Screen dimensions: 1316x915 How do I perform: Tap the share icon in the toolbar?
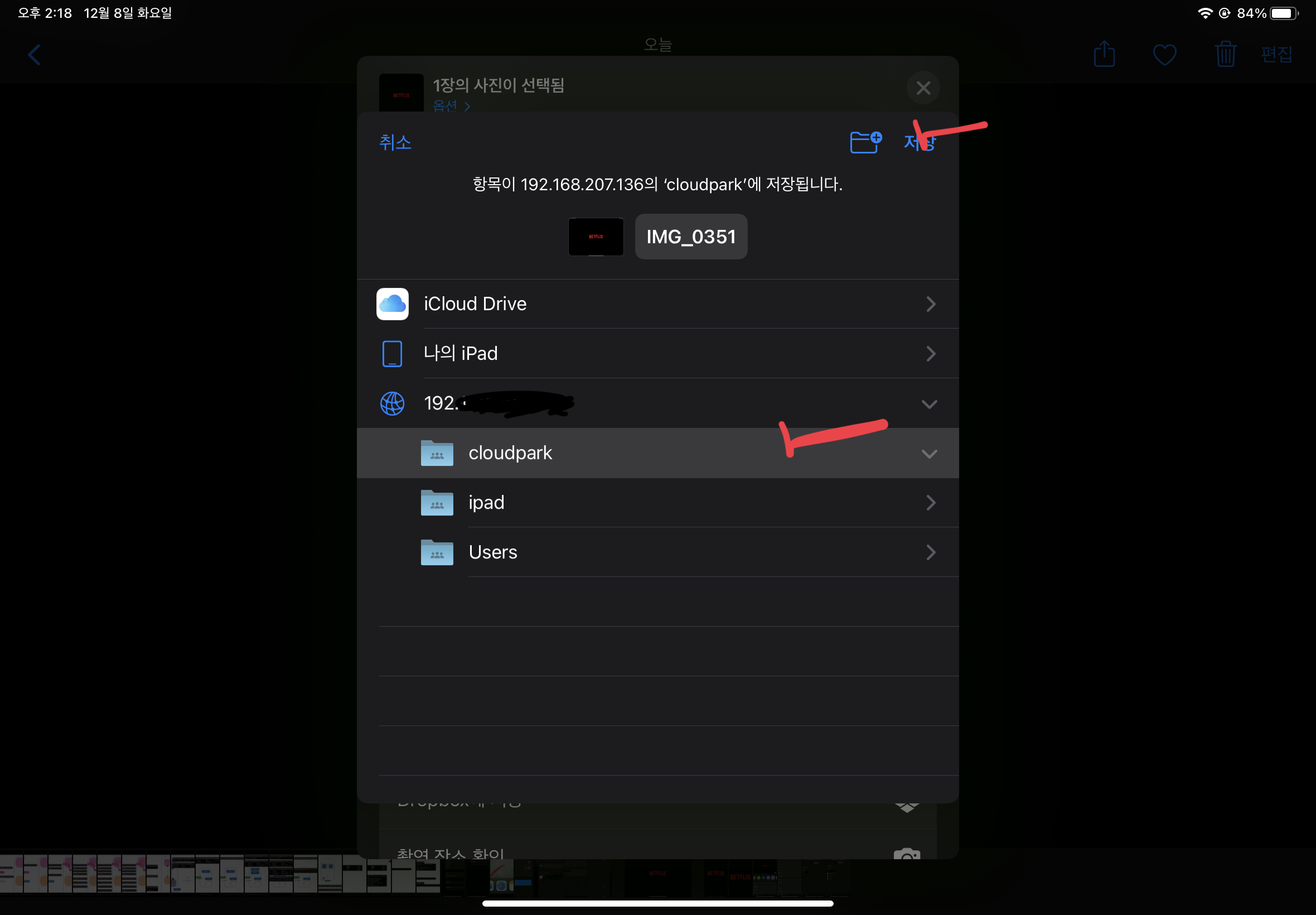pos(1104,55)
